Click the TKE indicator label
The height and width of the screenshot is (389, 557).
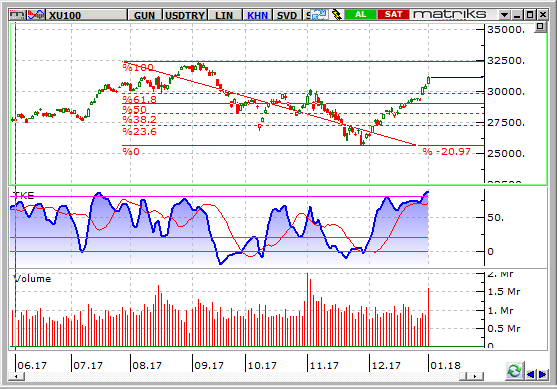tap(23, 195)
